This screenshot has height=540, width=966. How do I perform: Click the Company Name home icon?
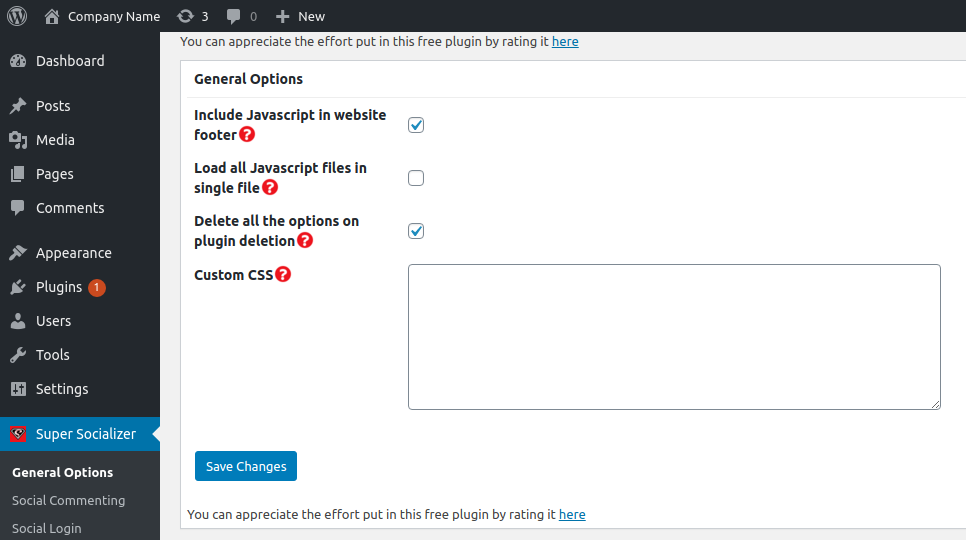tap(52, 16)
